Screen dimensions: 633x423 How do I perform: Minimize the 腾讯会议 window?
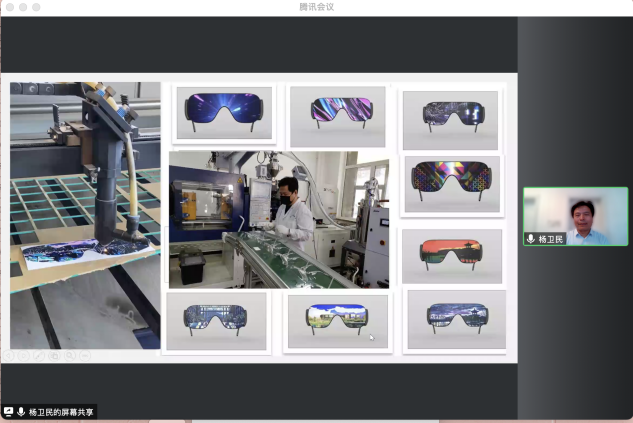[x=23, y=7]
